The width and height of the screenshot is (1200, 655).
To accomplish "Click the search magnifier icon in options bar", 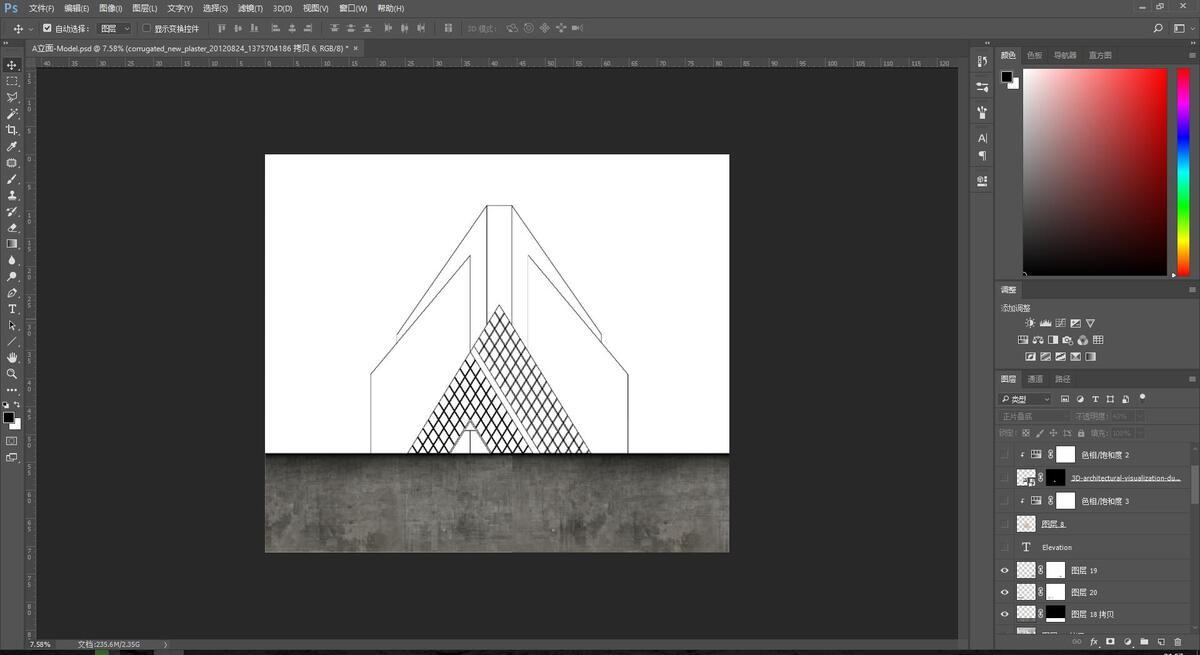I will click(x=1158, y=29).
